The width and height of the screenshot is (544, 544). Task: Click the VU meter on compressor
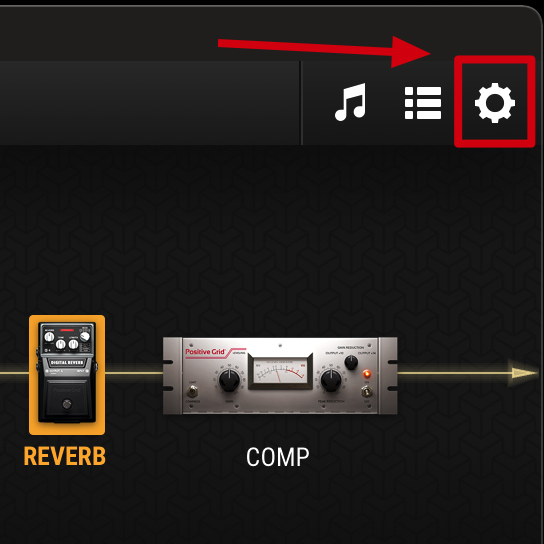click(280, 372)
